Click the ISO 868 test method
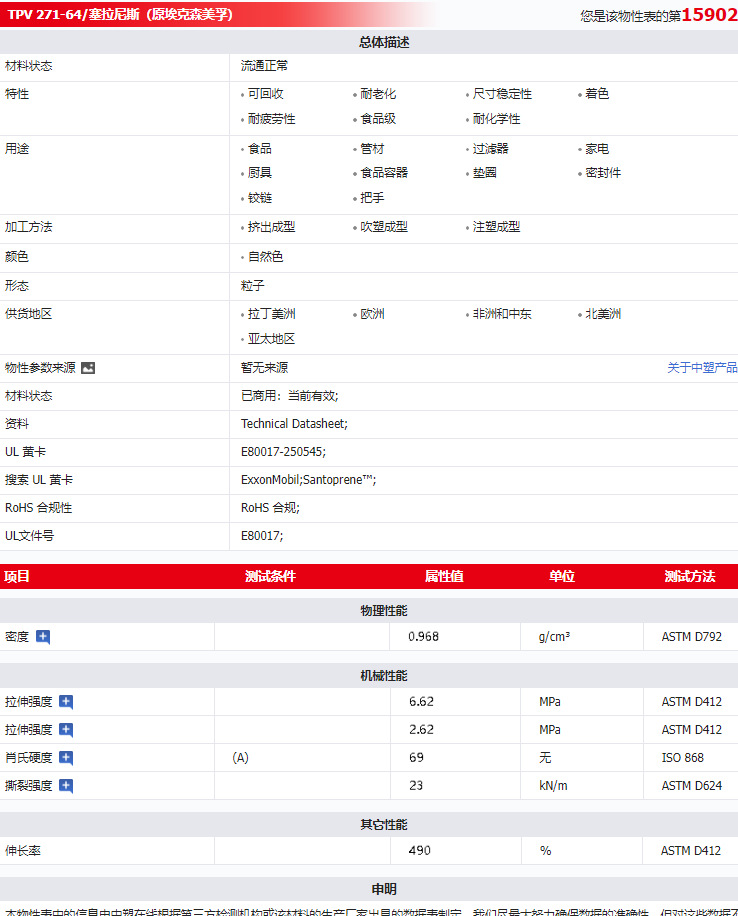Viewport: 738px width, 916px height. [682, 758]
